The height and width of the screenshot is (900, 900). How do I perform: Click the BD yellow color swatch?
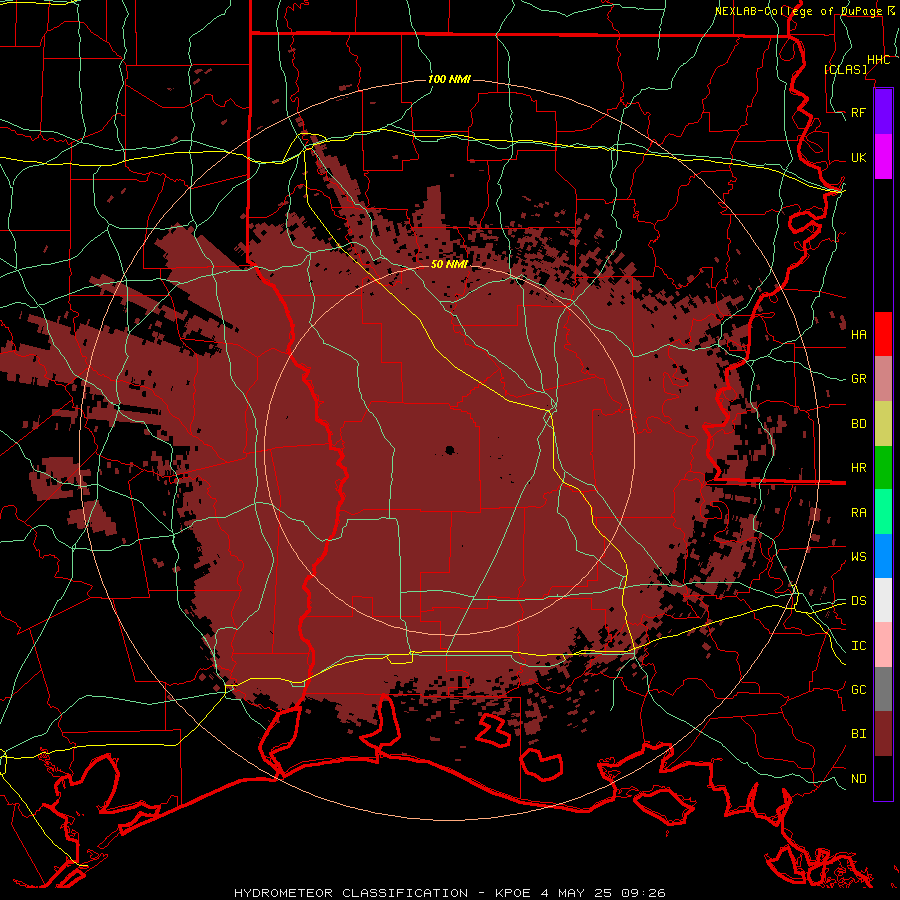883,424
